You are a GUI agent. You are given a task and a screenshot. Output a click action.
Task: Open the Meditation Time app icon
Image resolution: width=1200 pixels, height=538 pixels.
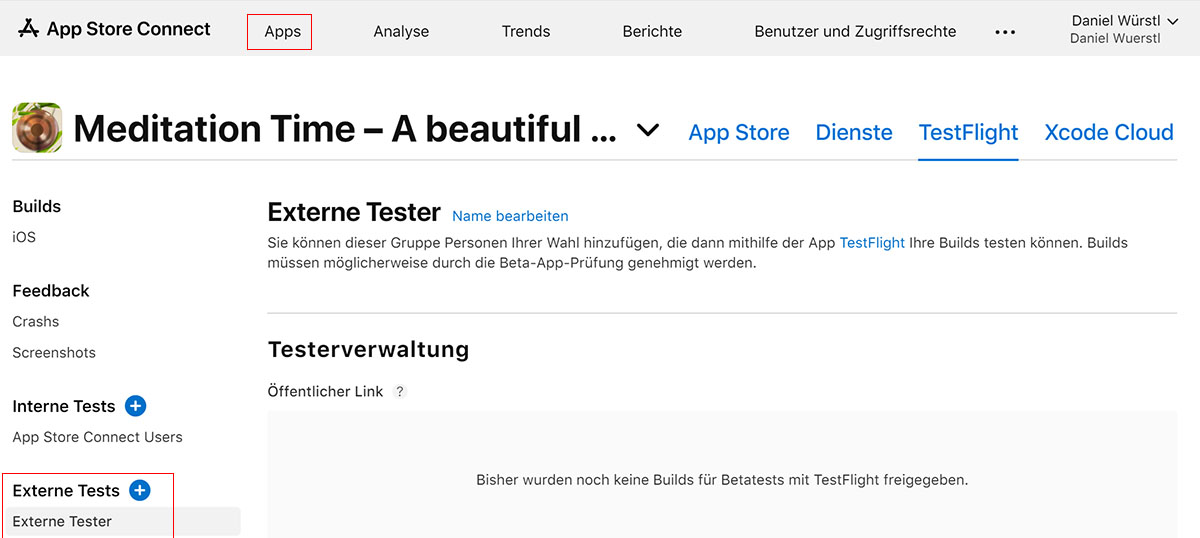[37, 129]
